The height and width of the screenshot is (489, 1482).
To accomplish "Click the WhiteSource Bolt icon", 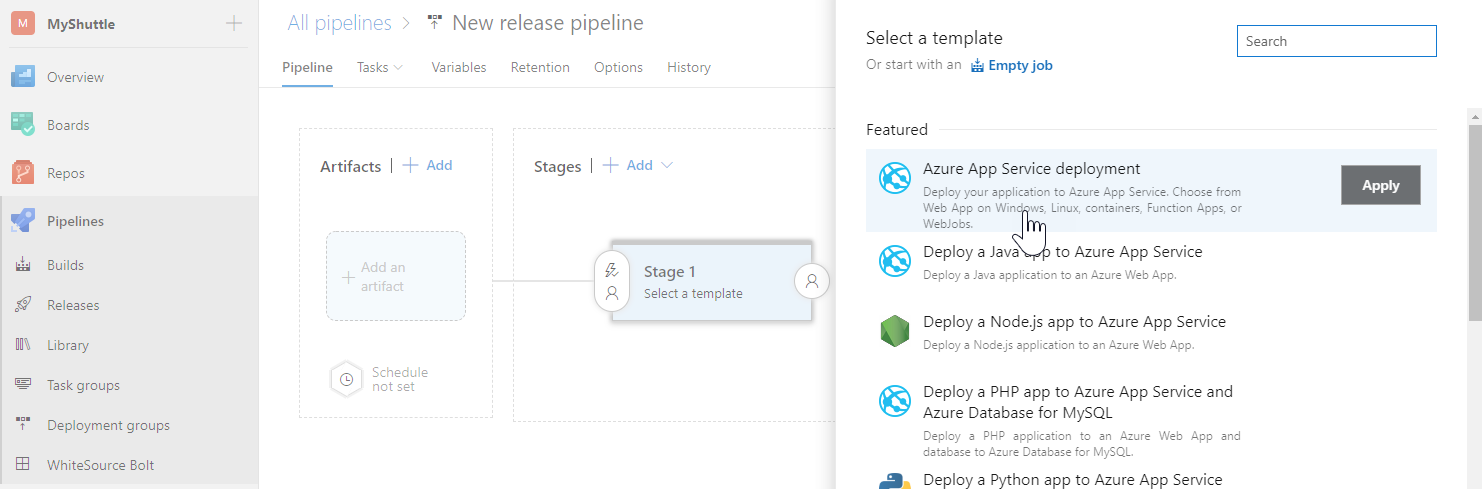I will tap(23, 465).
